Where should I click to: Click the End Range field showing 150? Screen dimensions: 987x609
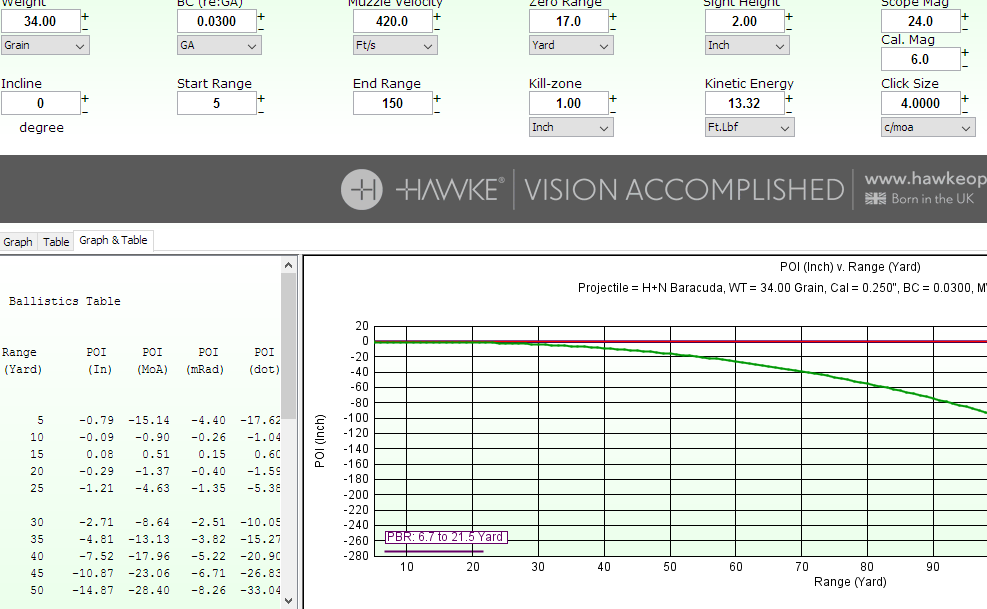(392, 103)
